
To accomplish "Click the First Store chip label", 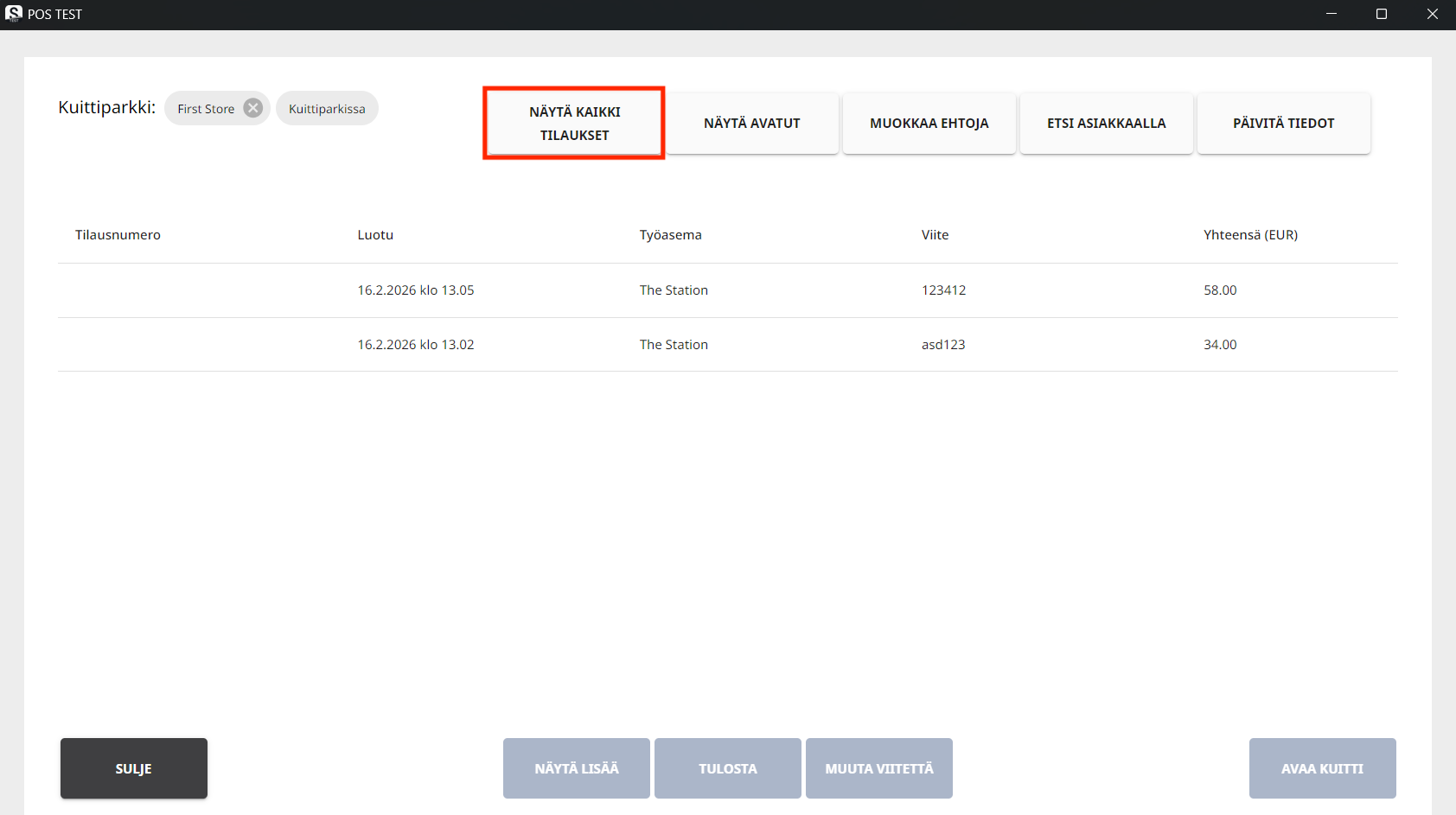I will tap(205, 109).
